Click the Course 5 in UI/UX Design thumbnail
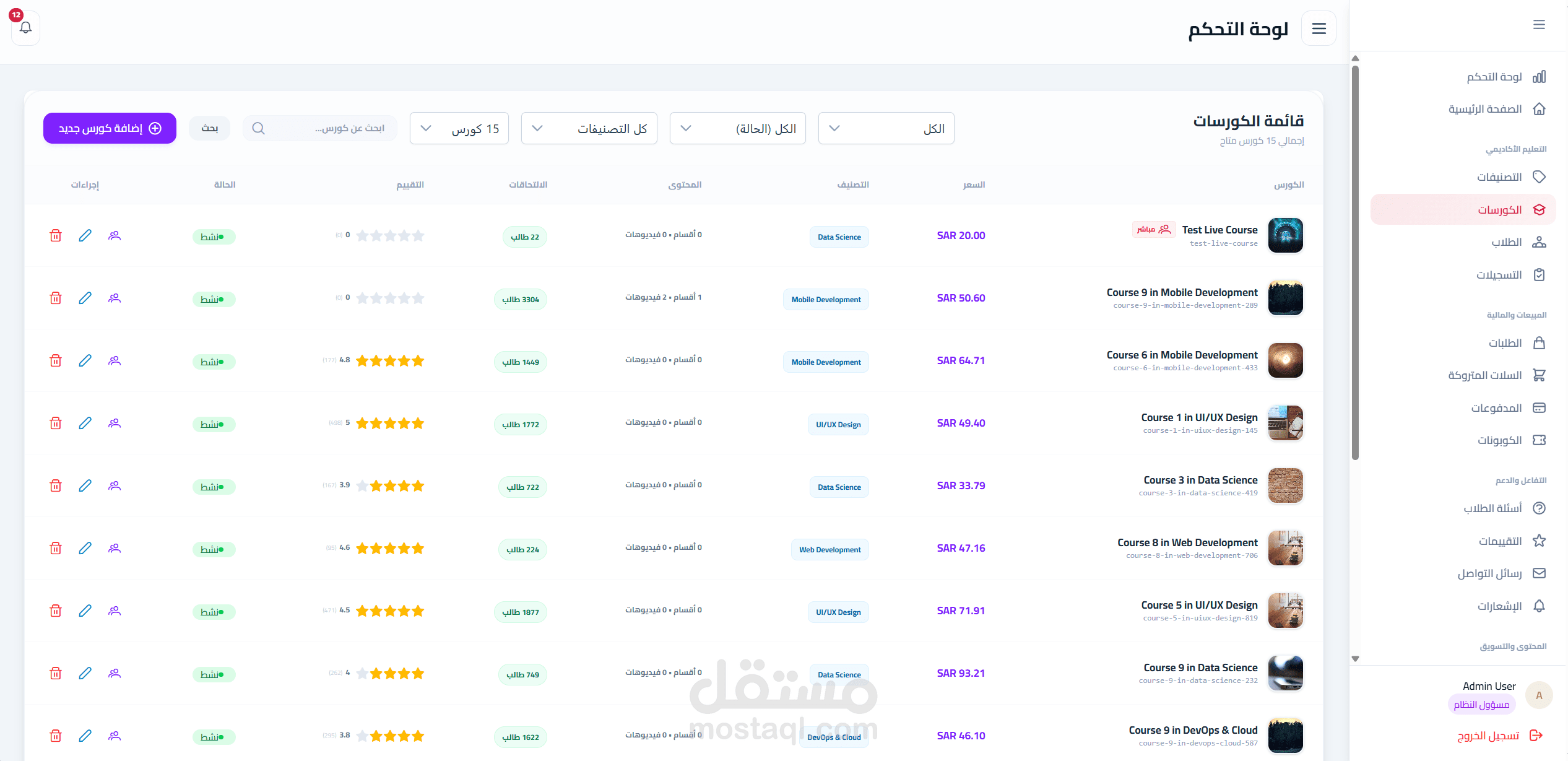This screenshot has height=761, width=1568. (x=1285, y=611)
